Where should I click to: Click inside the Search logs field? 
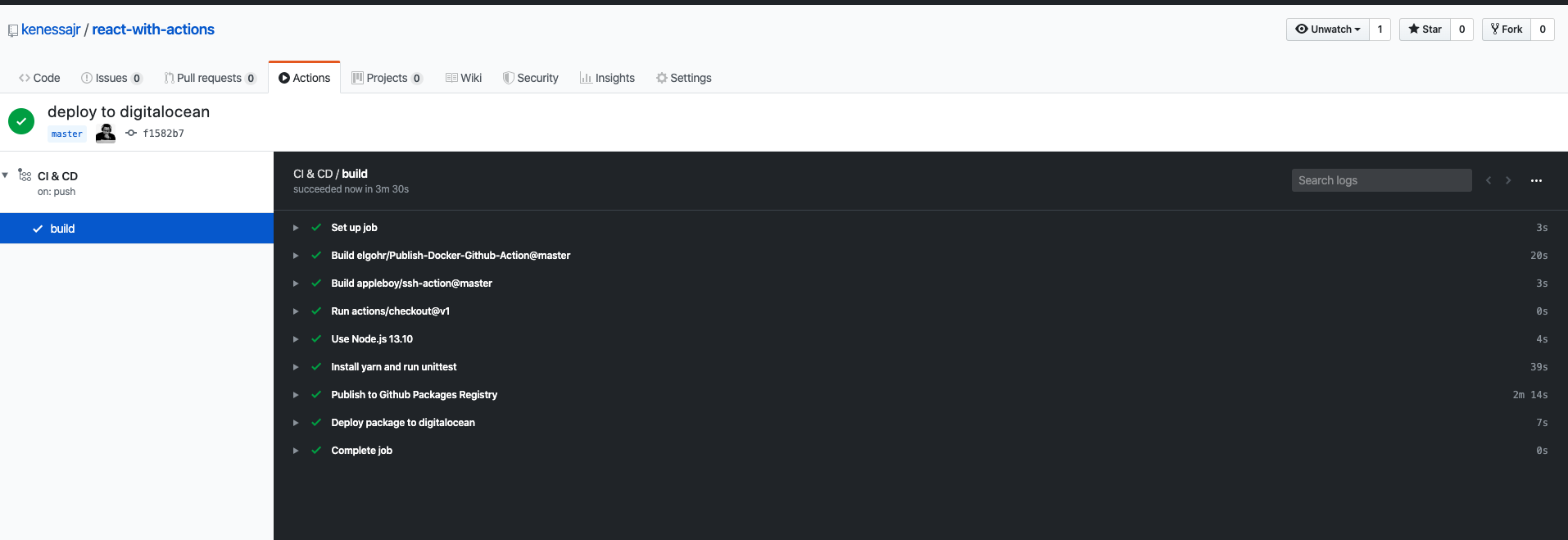coord(1381,180)
